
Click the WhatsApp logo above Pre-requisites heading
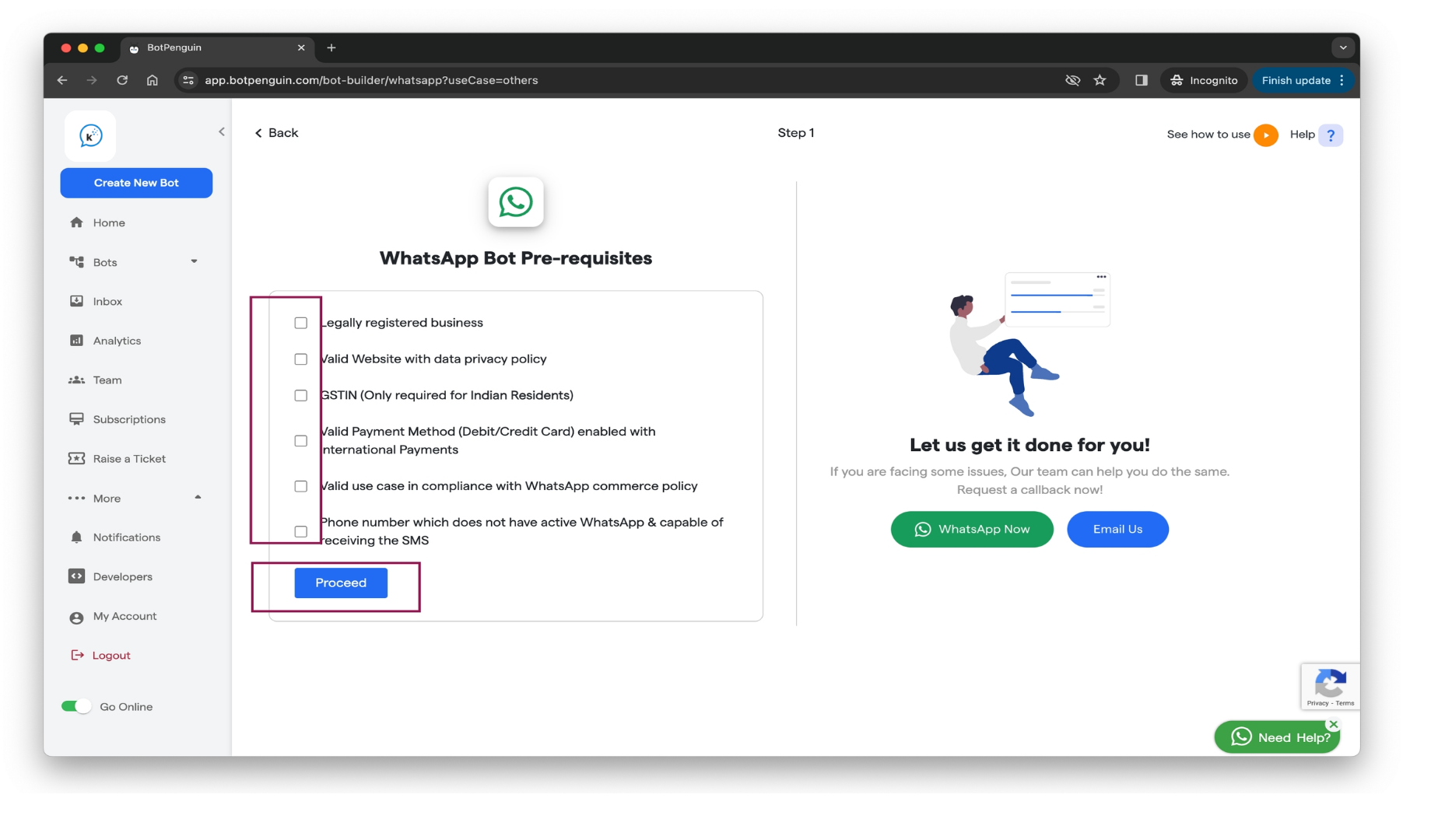[x=516, y=202]
